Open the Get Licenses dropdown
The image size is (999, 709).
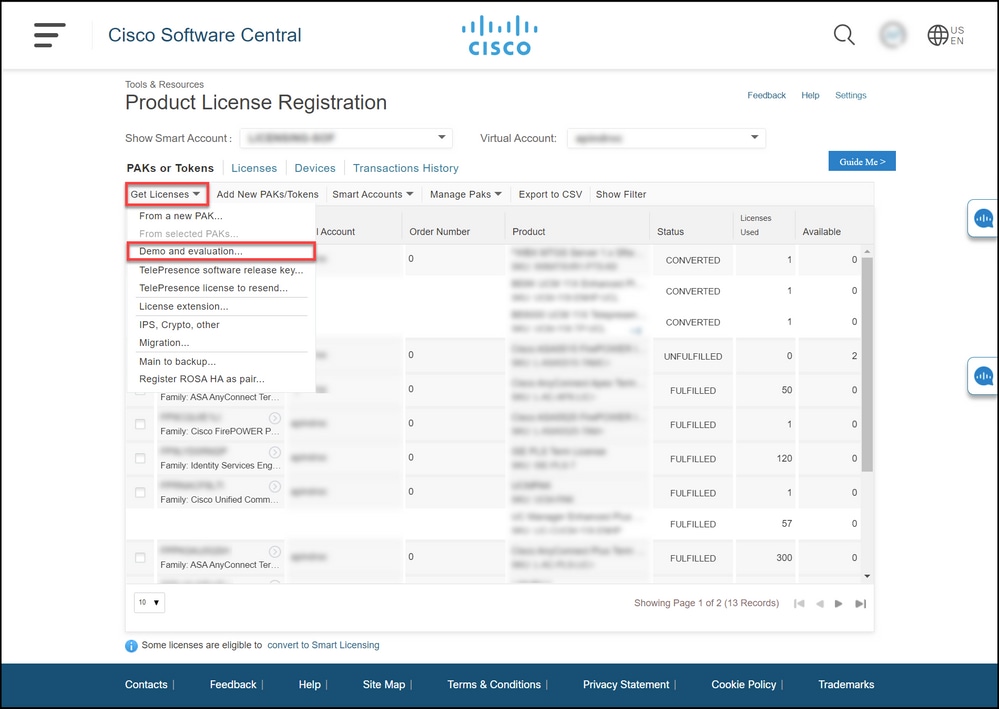point(167,194)
